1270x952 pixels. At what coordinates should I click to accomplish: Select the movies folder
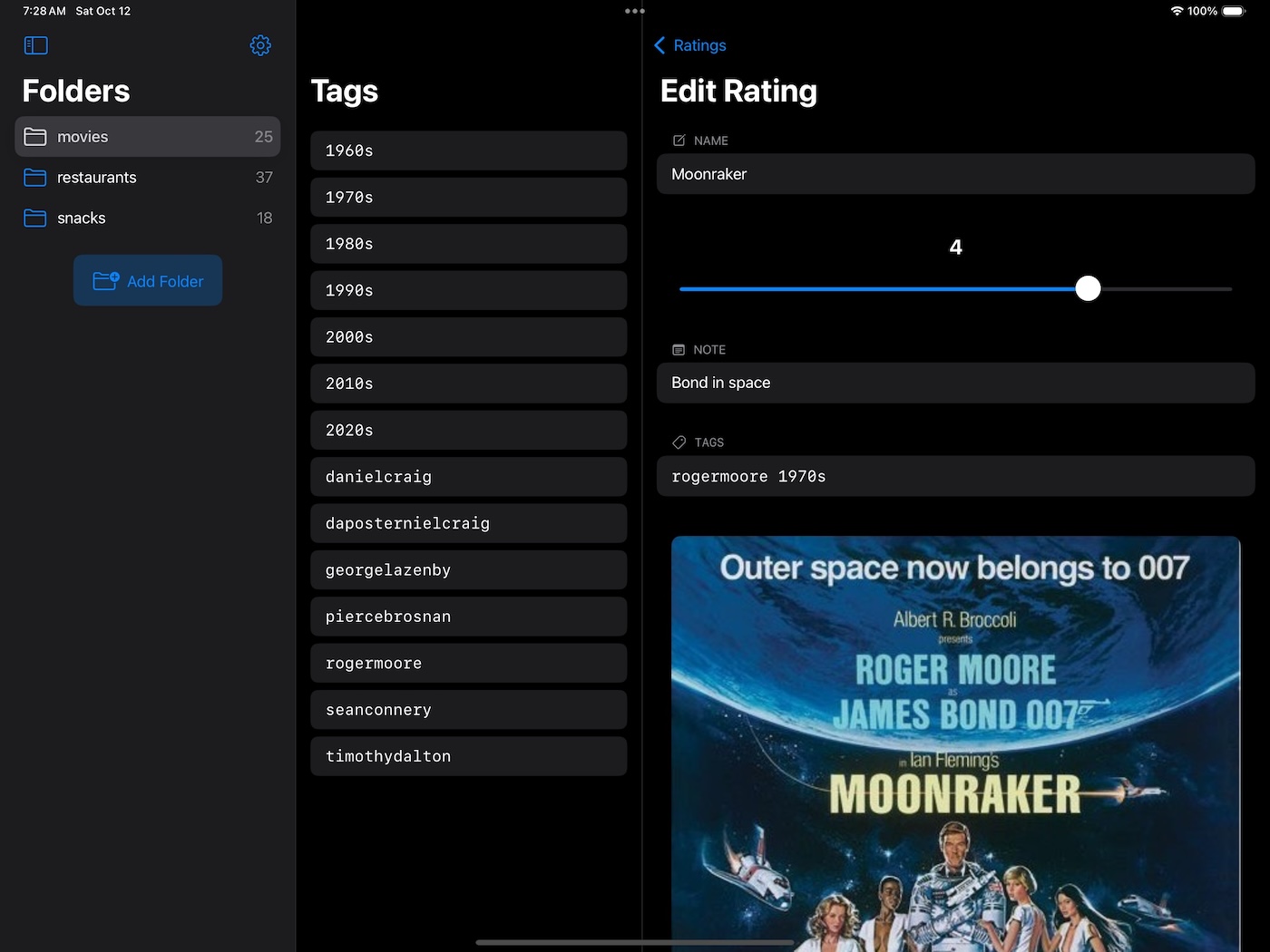pos(145,137)
